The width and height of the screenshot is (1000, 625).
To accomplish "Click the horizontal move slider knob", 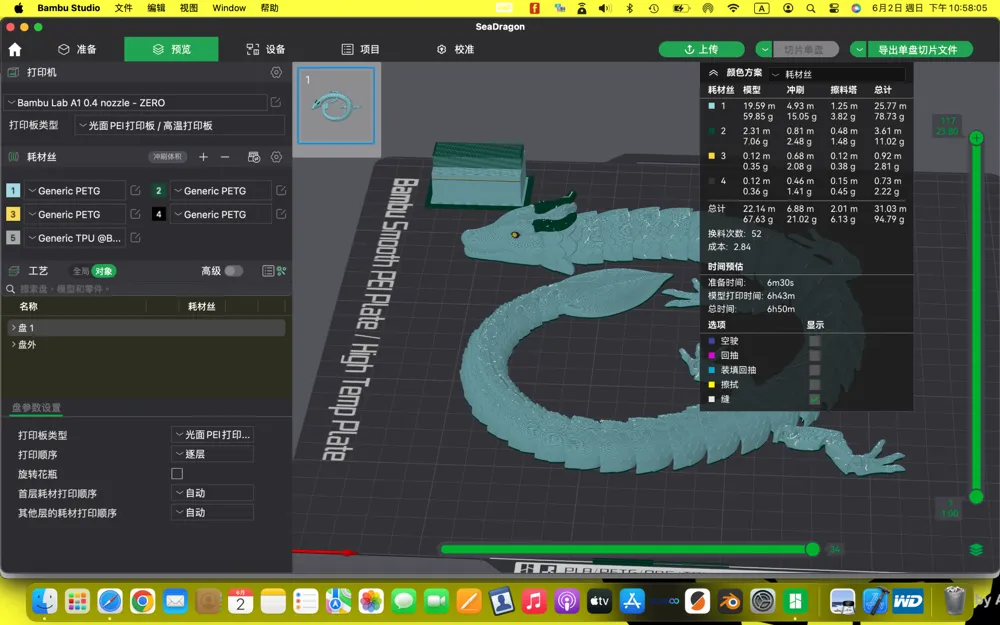I will pos(812,549).
